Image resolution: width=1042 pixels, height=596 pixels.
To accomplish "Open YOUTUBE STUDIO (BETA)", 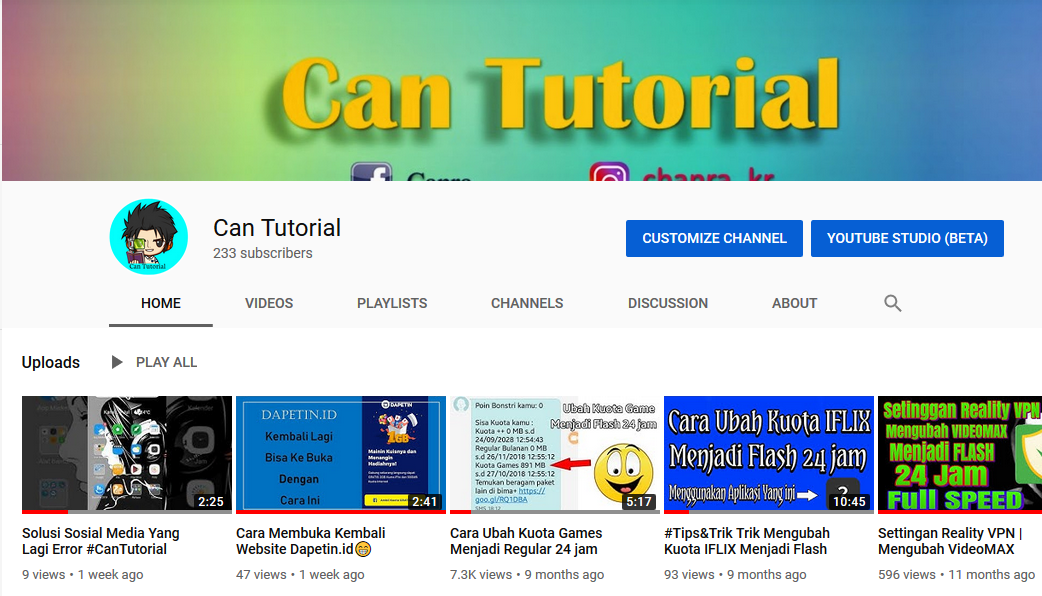I will coord(907,238).
